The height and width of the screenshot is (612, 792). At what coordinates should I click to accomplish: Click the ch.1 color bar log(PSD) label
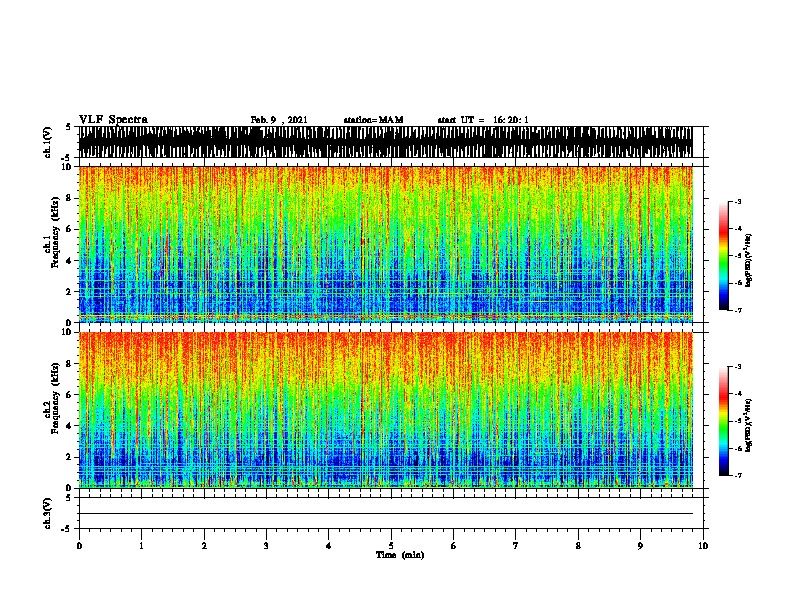[749, 261]
